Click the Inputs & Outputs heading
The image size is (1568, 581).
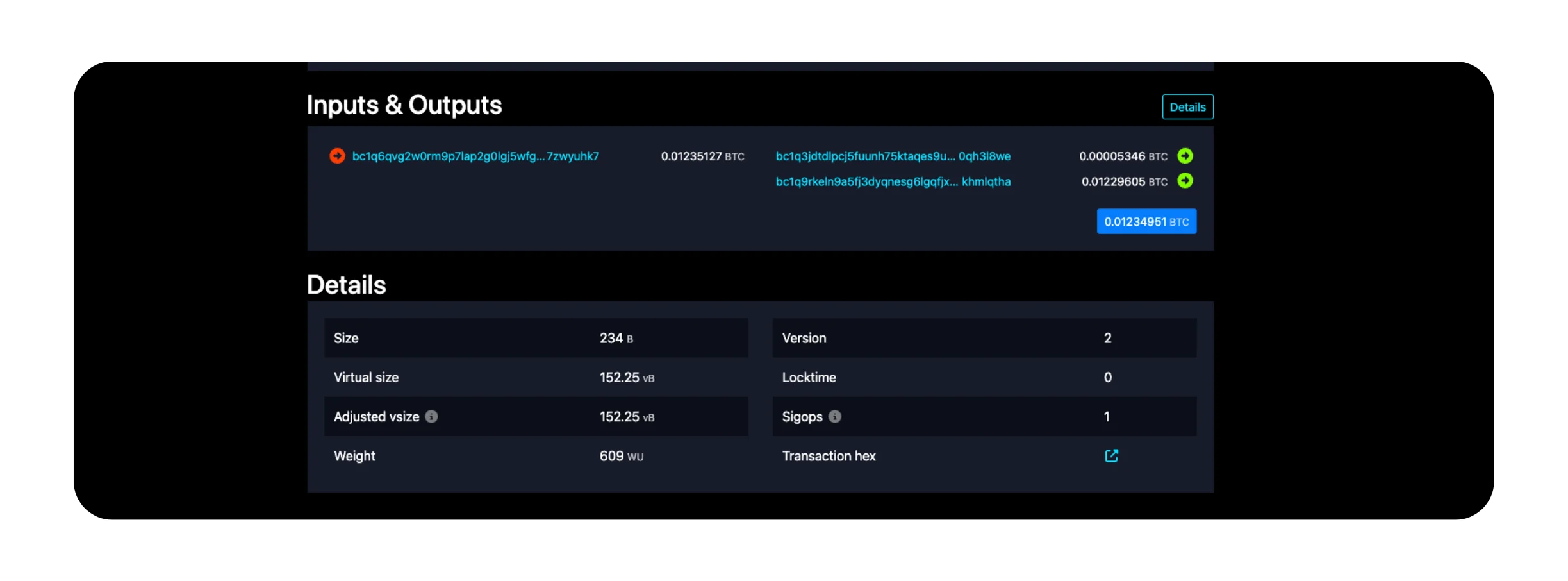(x=404, y=105)
